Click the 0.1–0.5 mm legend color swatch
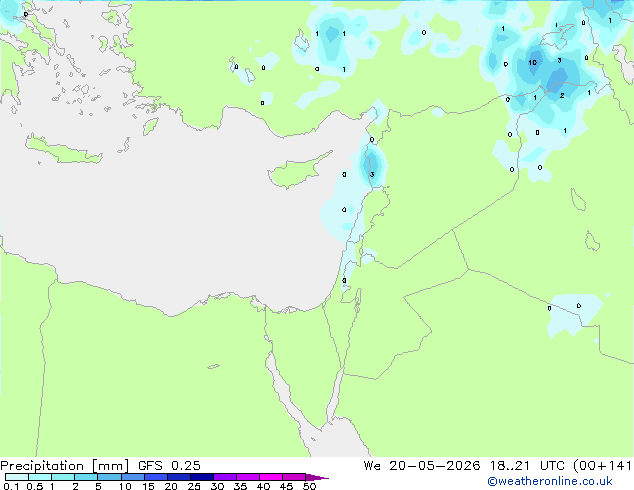 tap(17, 477)
